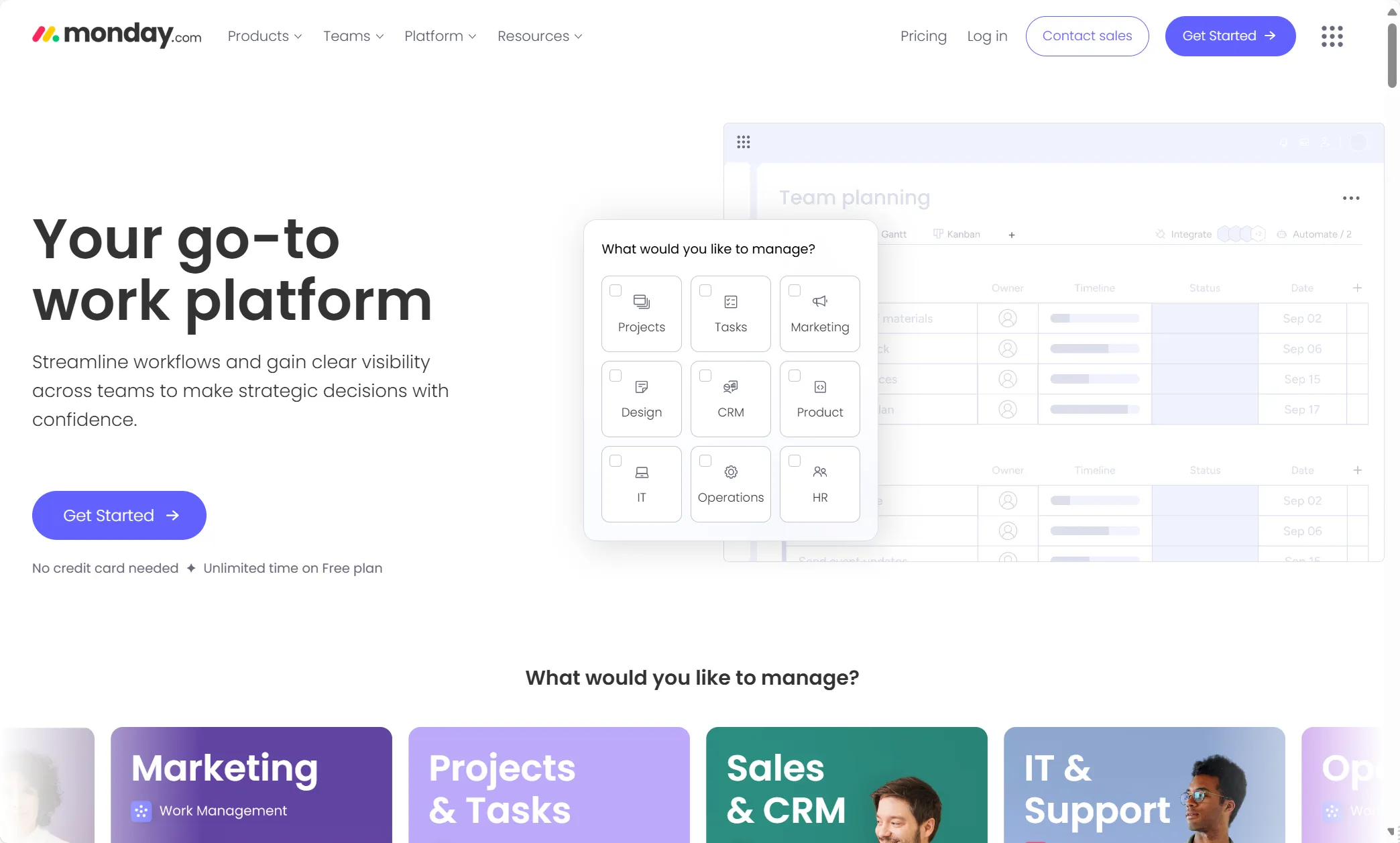Expand the Teams navigation dropdown

[353, 36]
